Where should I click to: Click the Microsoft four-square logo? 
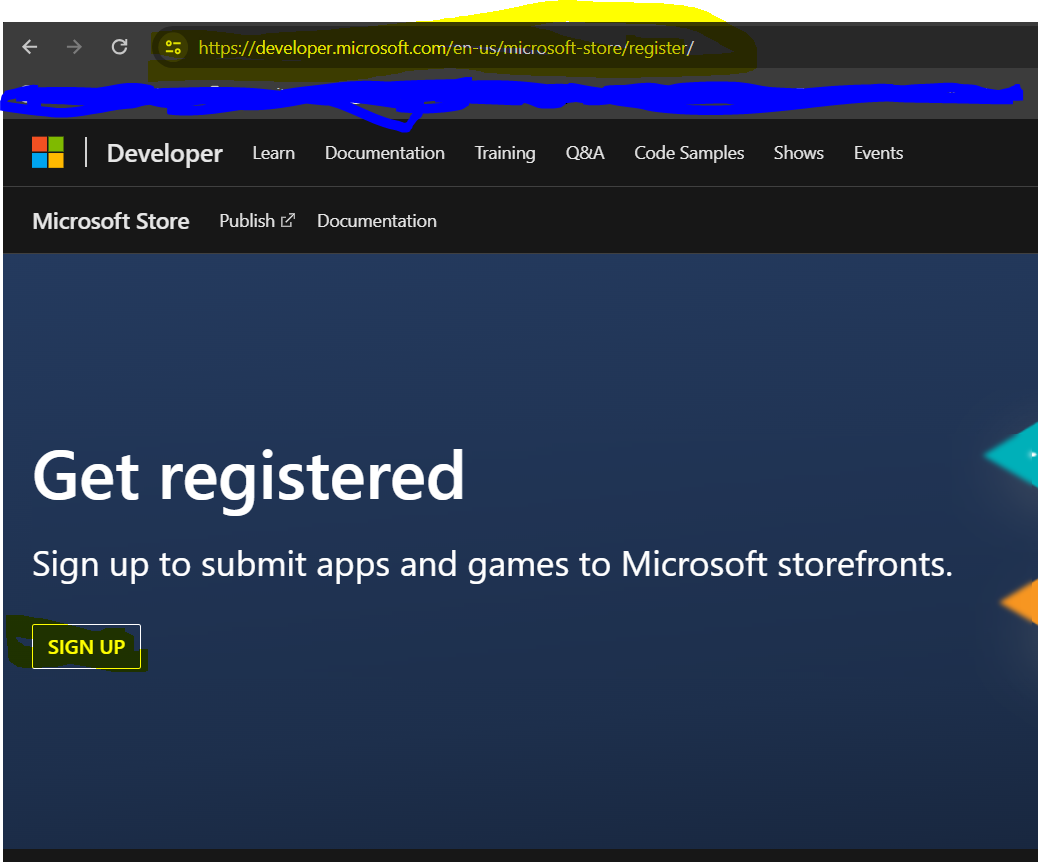[x=48, y=152]
